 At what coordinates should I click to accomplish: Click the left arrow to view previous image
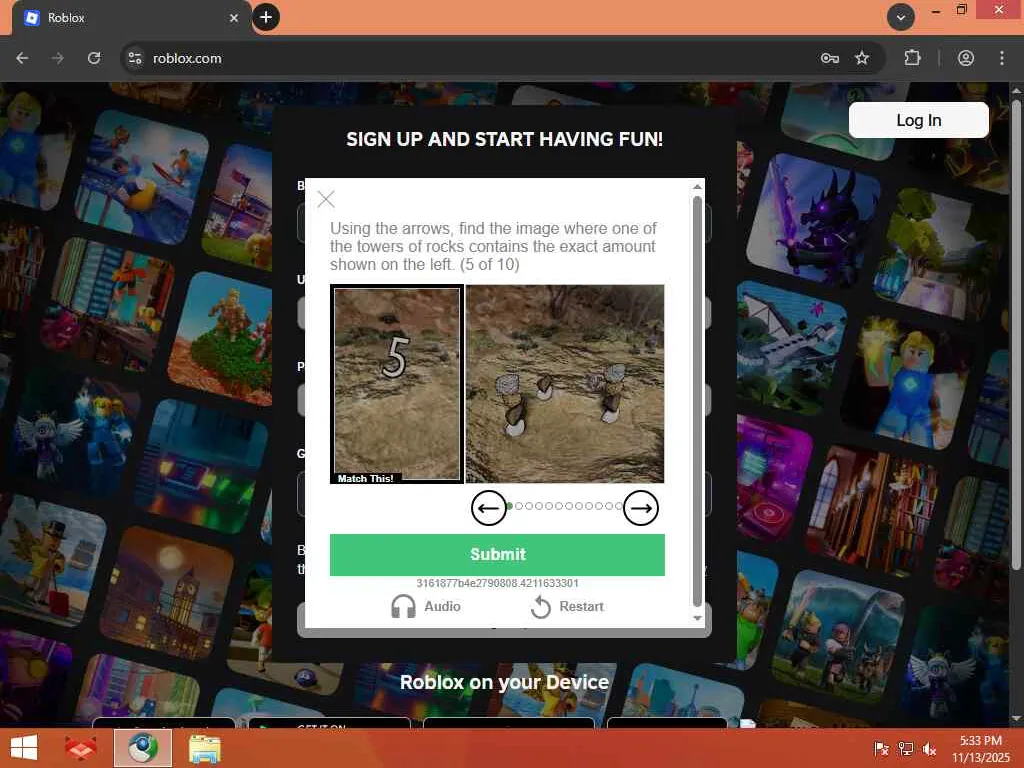(488, 508)
